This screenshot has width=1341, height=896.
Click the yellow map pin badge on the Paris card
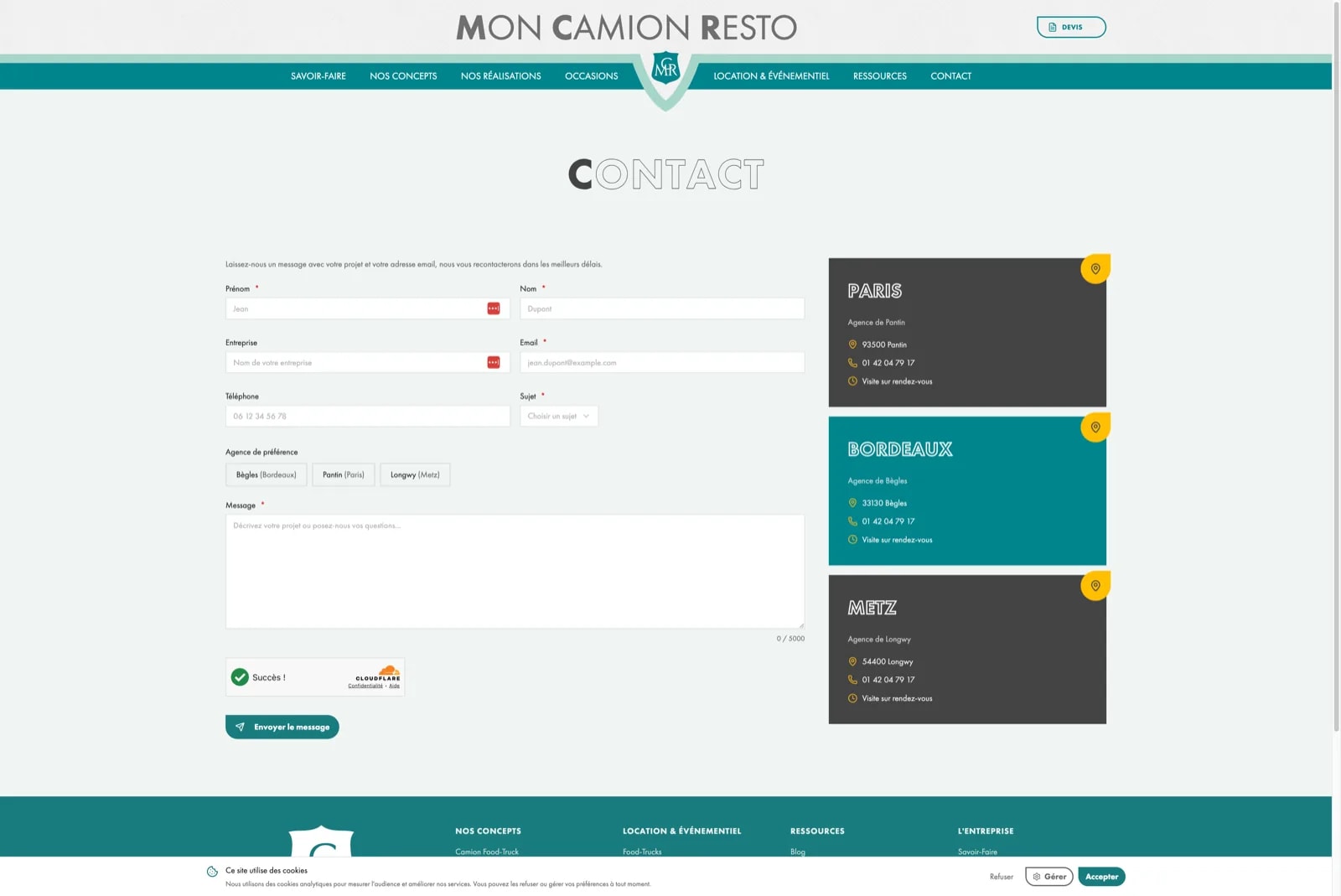pos(1095,269)
